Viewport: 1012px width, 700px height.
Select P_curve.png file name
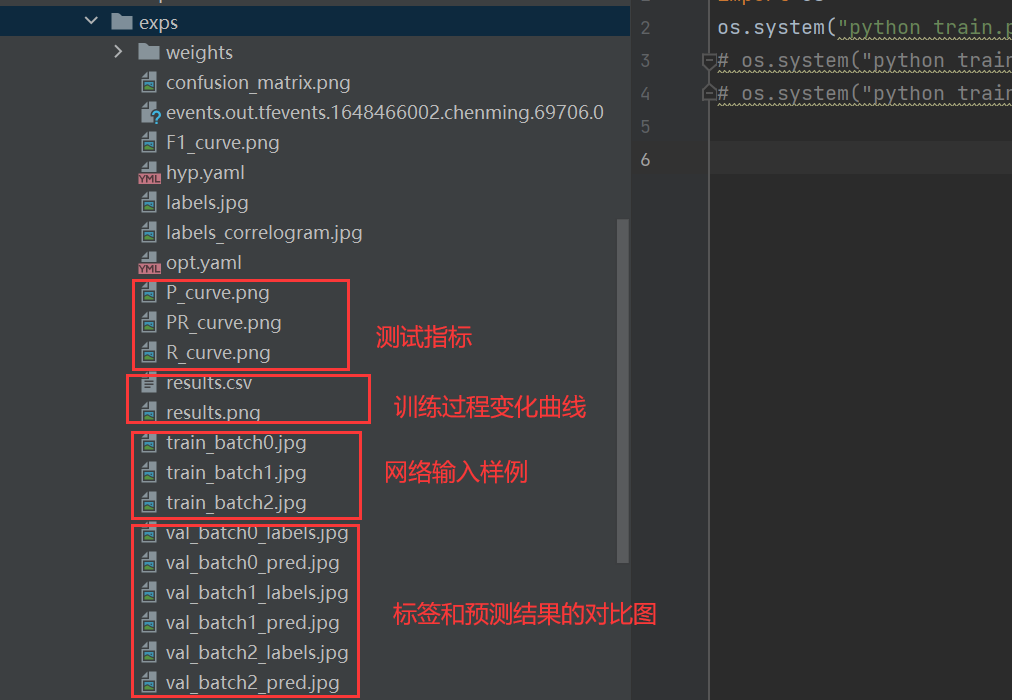(x=218, y=293)
